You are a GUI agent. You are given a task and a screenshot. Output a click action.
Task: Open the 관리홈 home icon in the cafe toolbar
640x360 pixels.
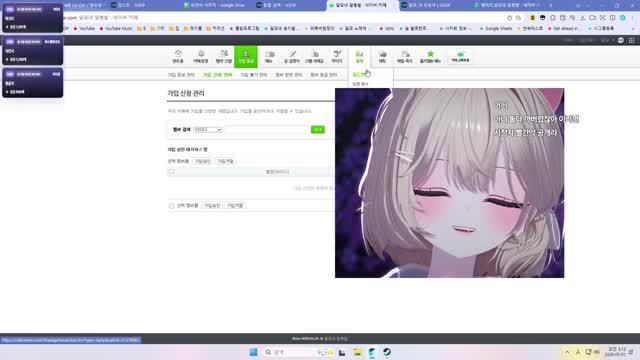pos(178,56)
